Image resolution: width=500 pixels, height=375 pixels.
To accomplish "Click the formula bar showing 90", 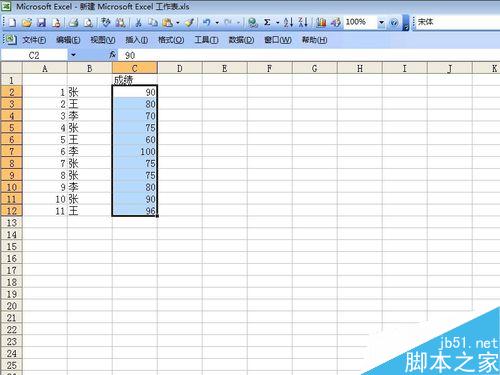I will (309, 55).
